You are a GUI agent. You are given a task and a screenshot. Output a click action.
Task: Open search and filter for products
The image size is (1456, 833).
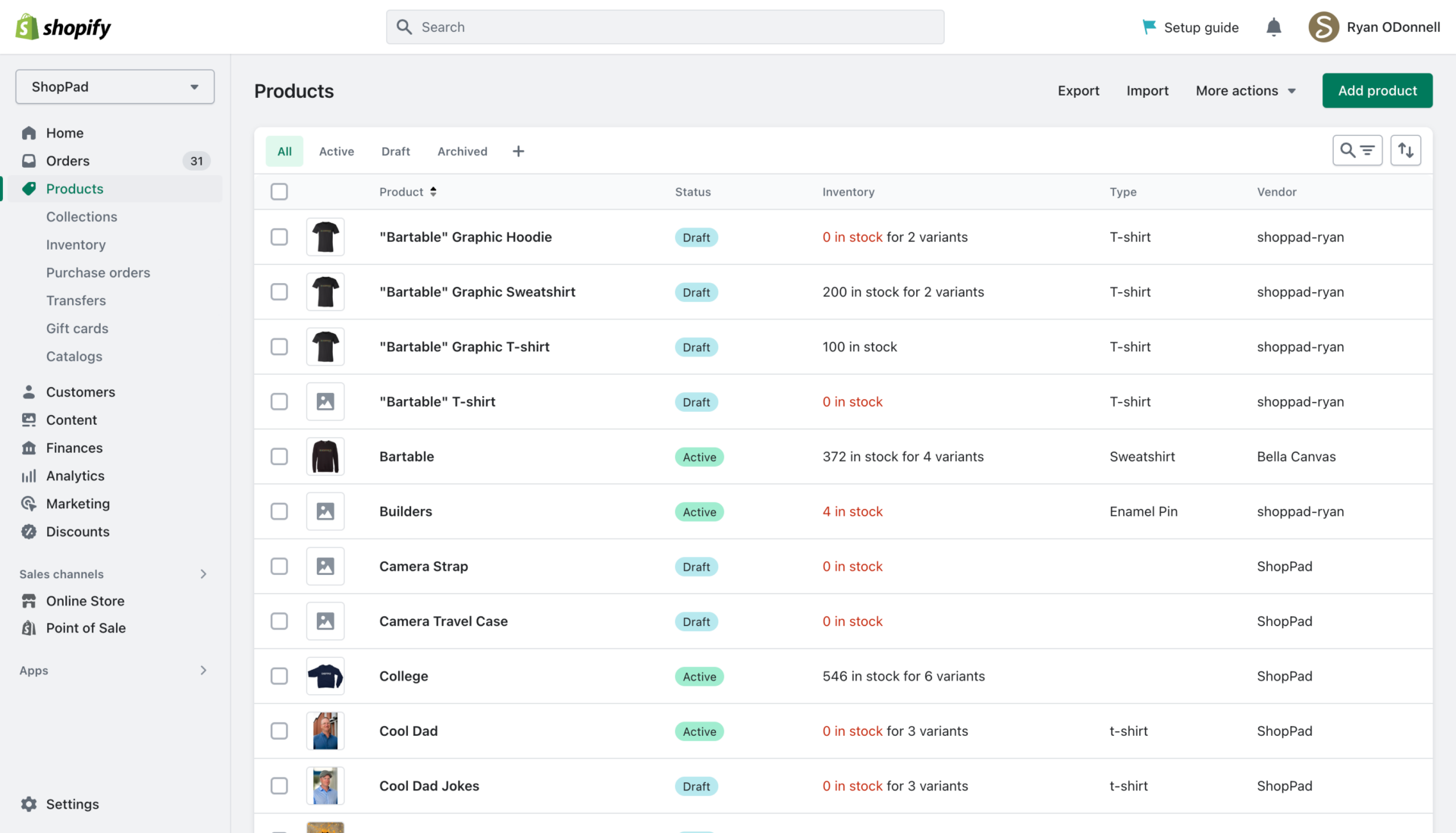(x=1357, y=150)
